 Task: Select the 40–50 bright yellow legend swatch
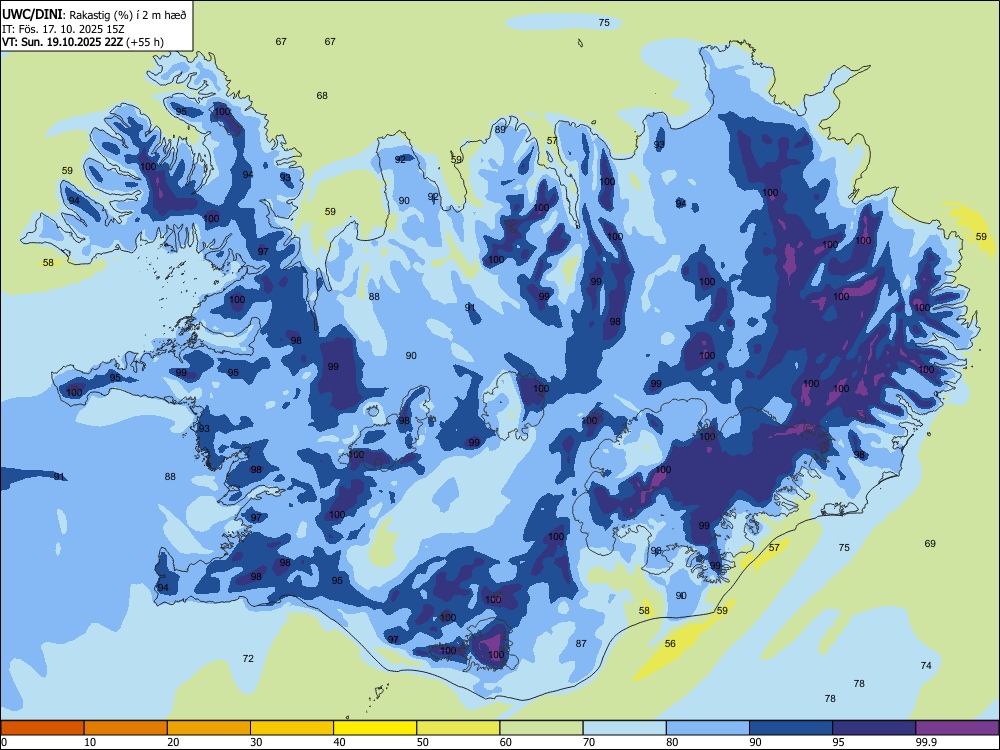coord(375,728)
